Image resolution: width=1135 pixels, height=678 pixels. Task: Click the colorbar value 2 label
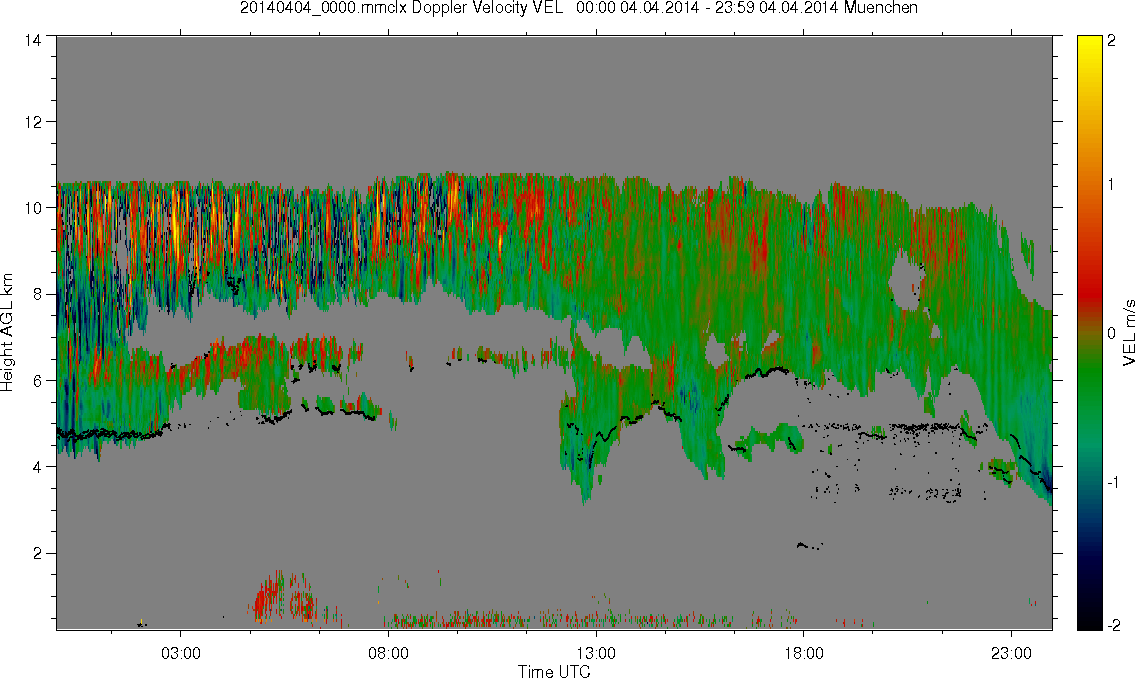pyautogui.click(x=1112, y=41)
